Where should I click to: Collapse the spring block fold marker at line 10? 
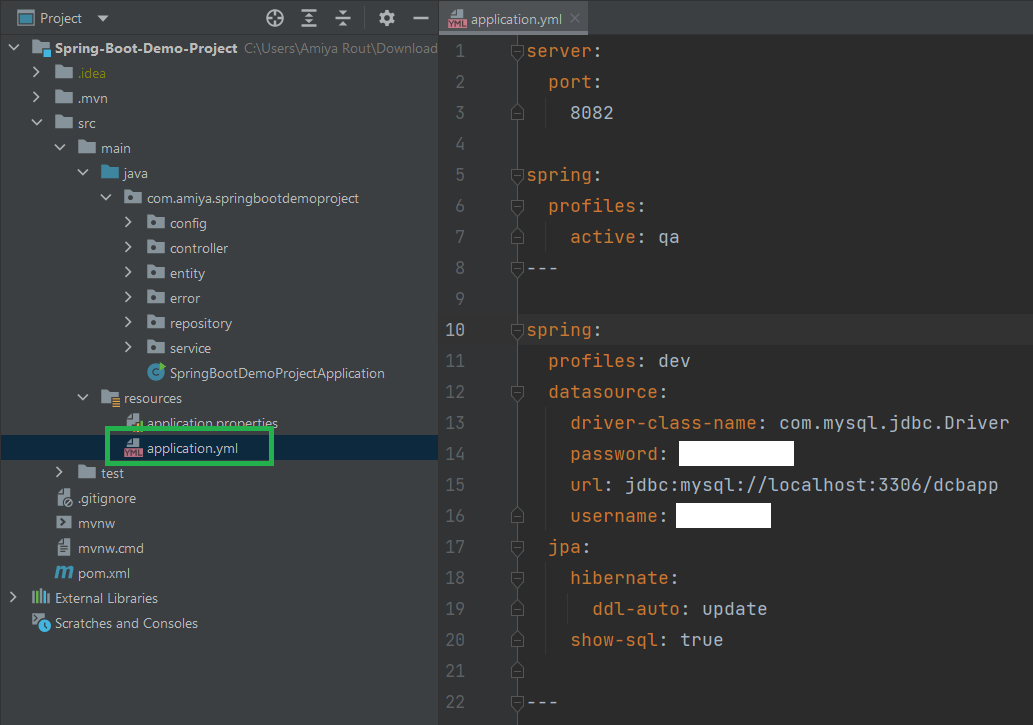point(517,330)
